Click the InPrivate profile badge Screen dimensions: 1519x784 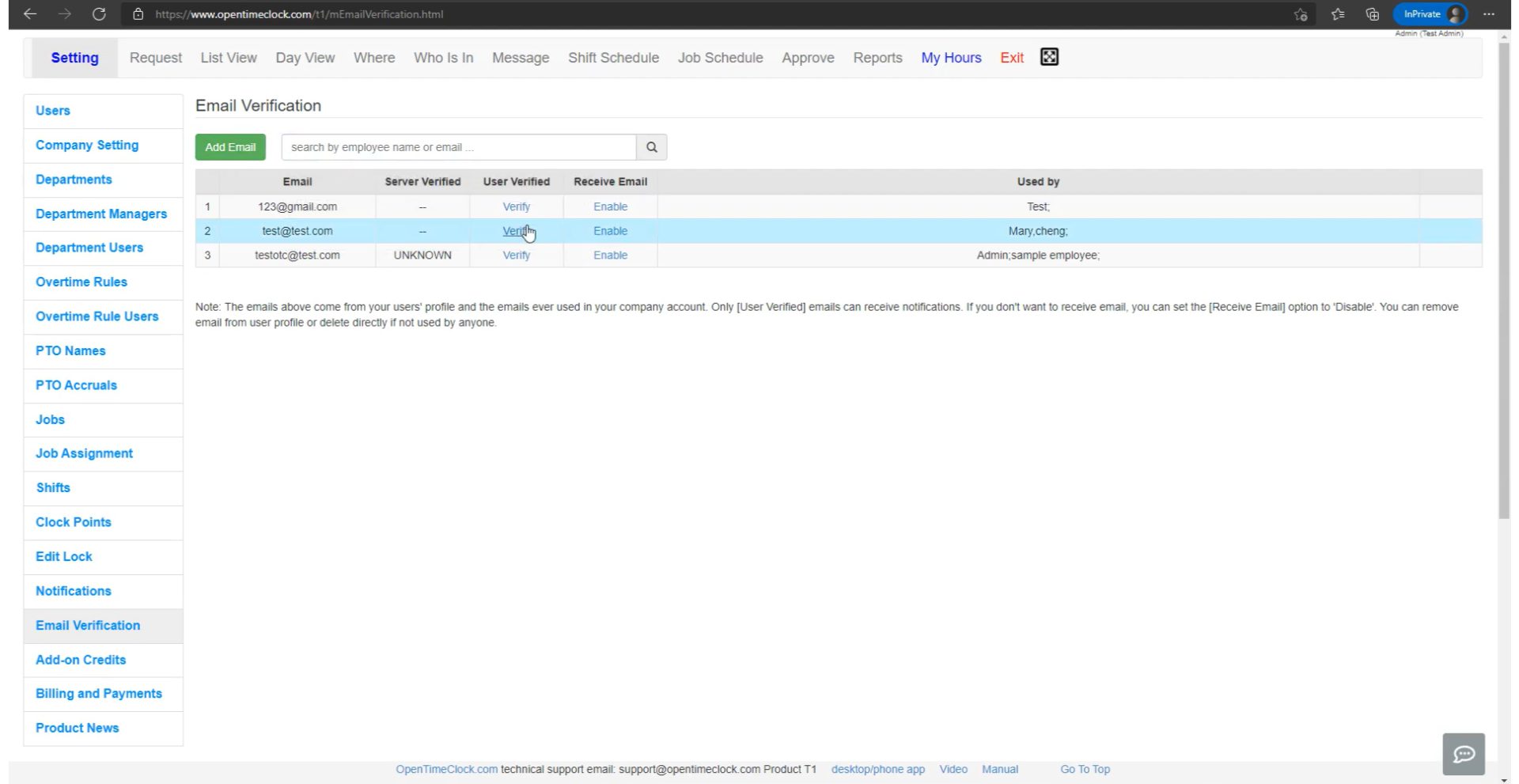1429,13
